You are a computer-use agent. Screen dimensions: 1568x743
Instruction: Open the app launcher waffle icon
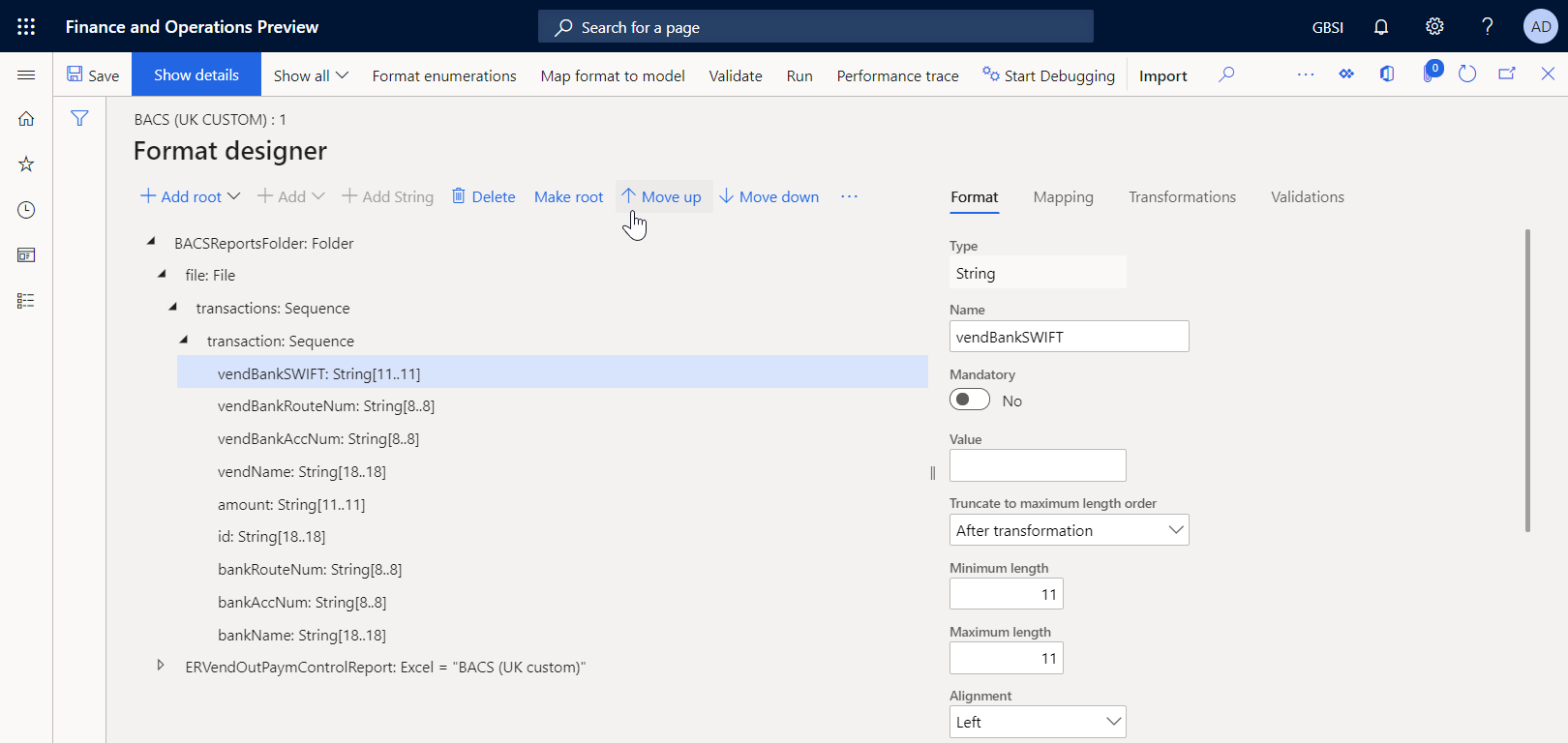pyautogui.click(x=26, y=26)
